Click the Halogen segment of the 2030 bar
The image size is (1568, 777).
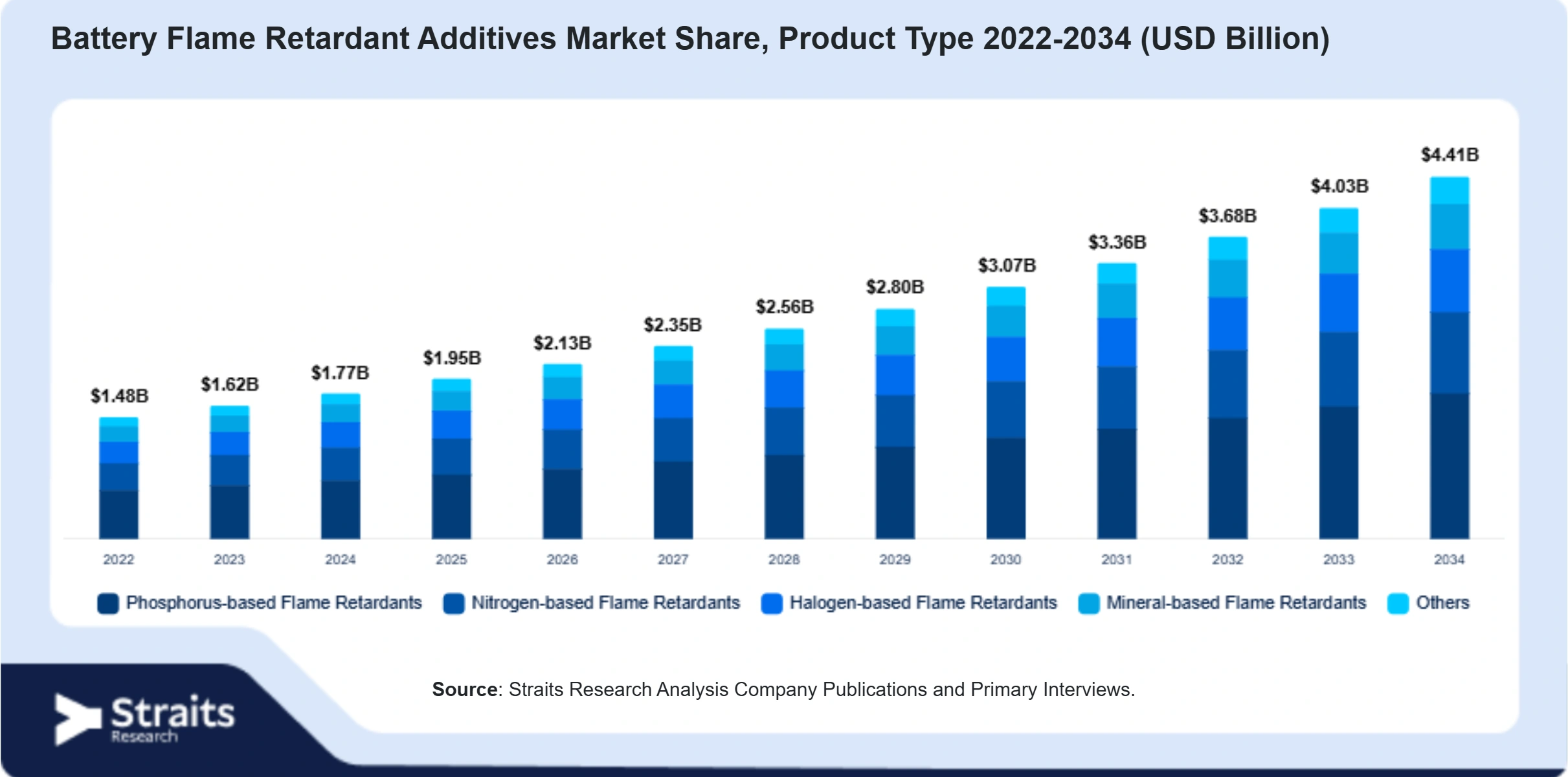1006,359
